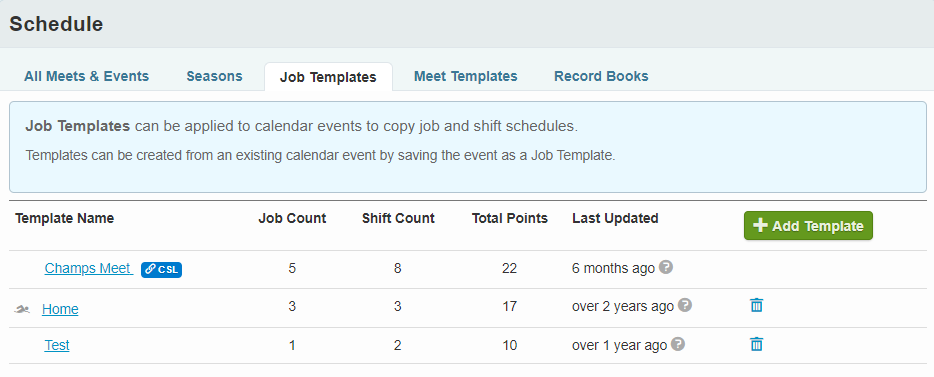
Task: Click the Last Updated column header
Action: (x=615, y=219)
